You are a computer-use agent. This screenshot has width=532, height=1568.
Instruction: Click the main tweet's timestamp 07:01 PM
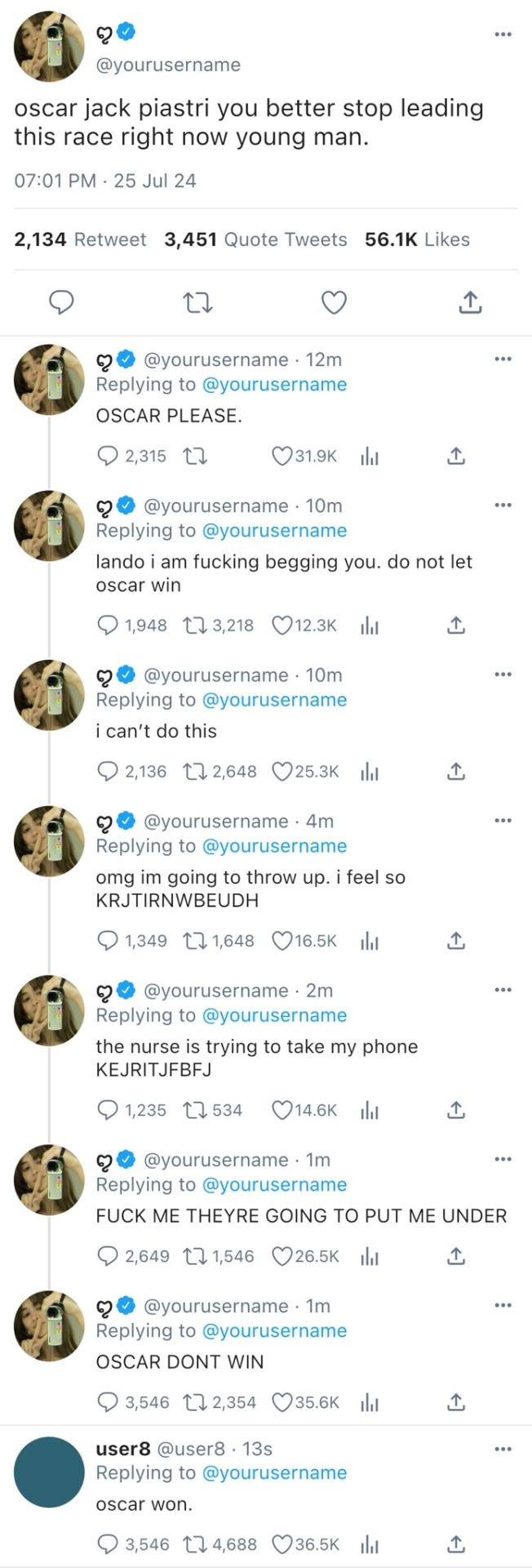coord(55,180)
